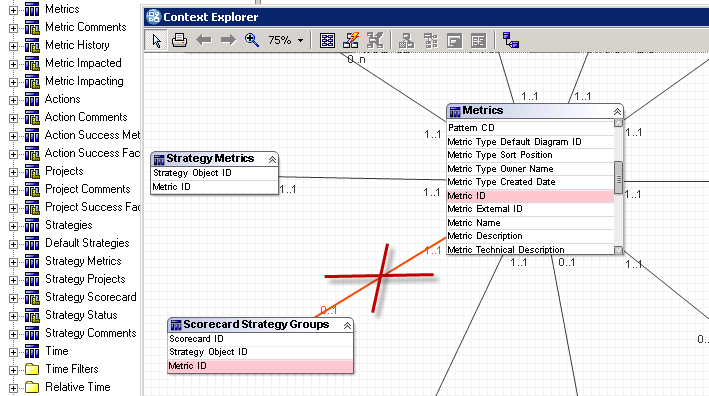Select Metric Type Default Diagram ID field

tap(530, 142)
